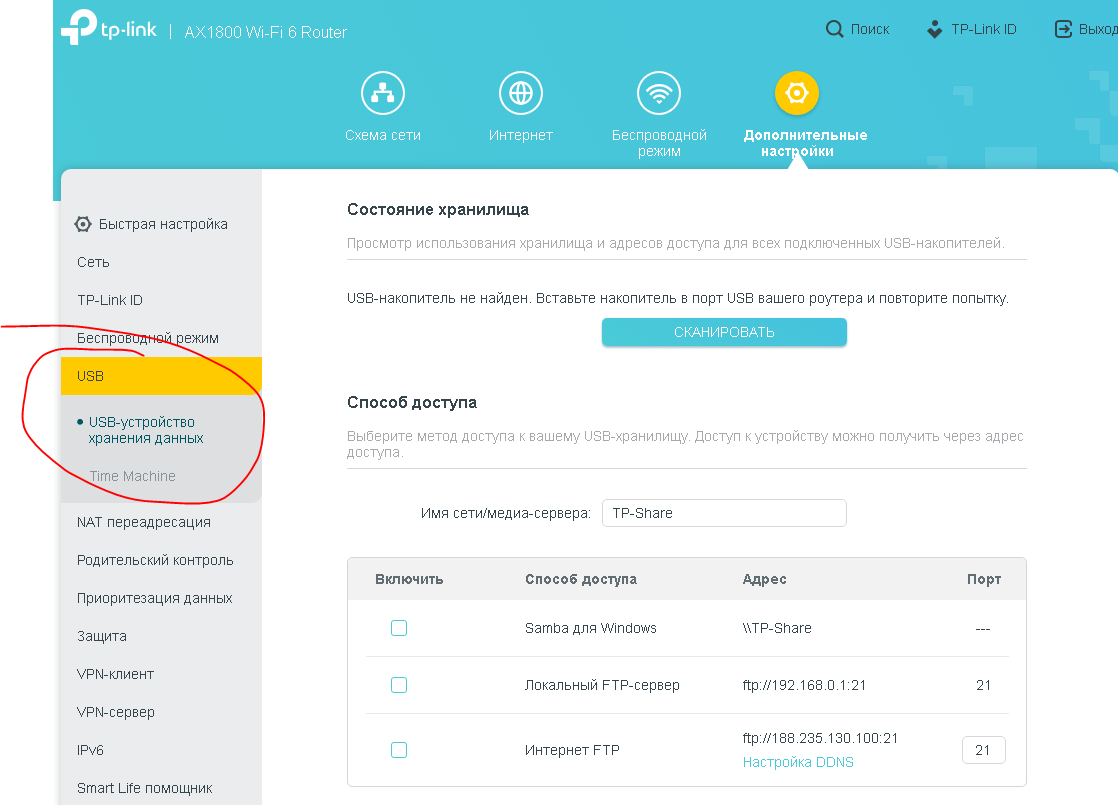The height and width of the screenshot is (805, 1118).
Task: Click the search magnifier icon
Action: (834, 30)
